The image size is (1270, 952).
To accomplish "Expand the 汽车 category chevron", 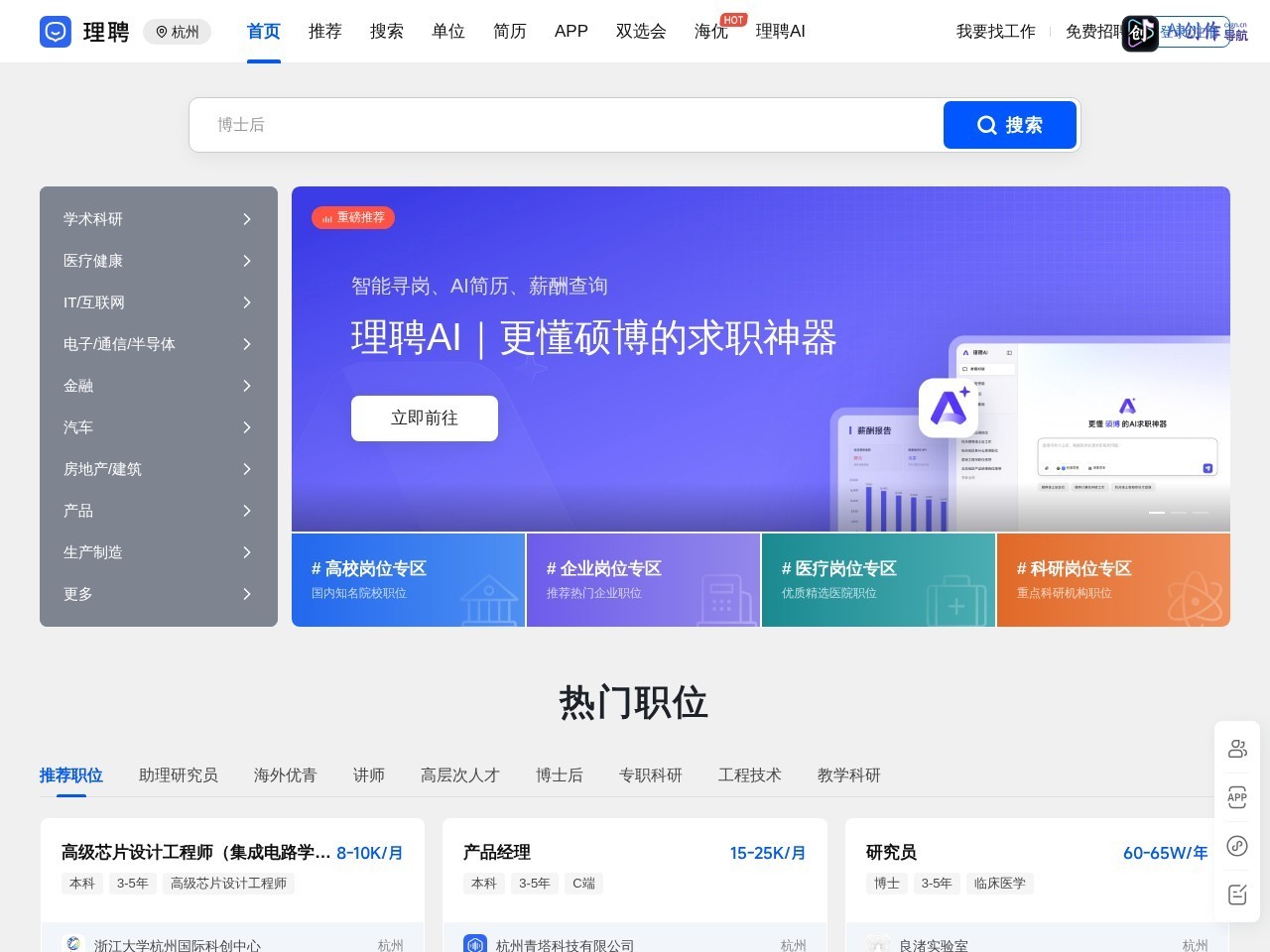I will (247, 427).
